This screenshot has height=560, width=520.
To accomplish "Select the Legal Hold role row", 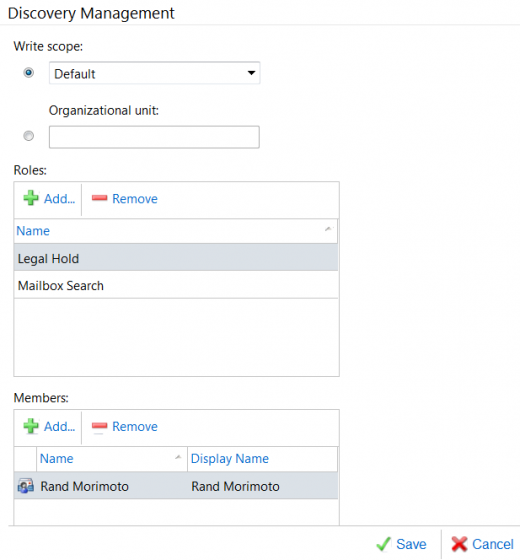I will pos(176,258).
